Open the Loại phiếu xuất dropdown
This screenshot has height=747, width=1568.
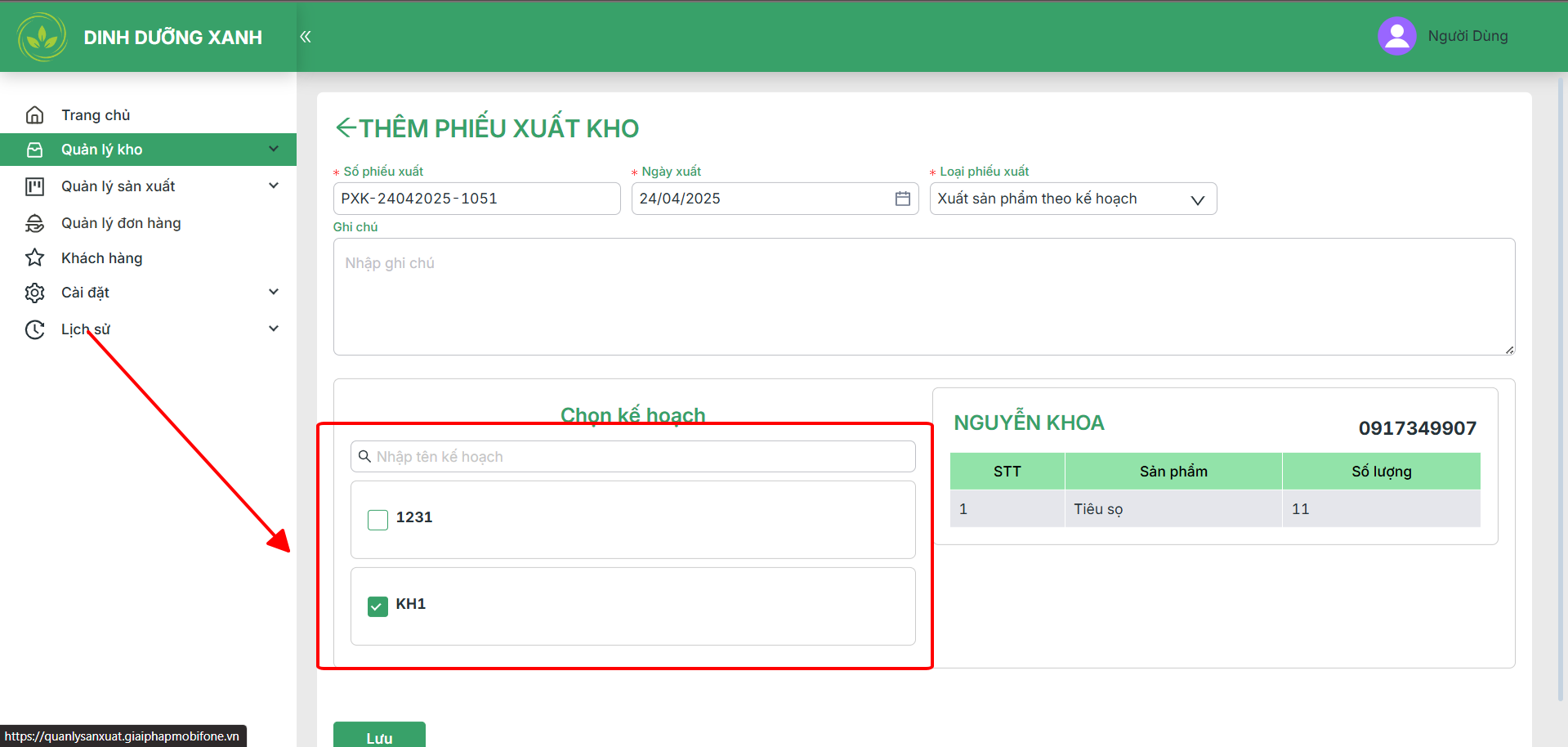[1073, 199]
